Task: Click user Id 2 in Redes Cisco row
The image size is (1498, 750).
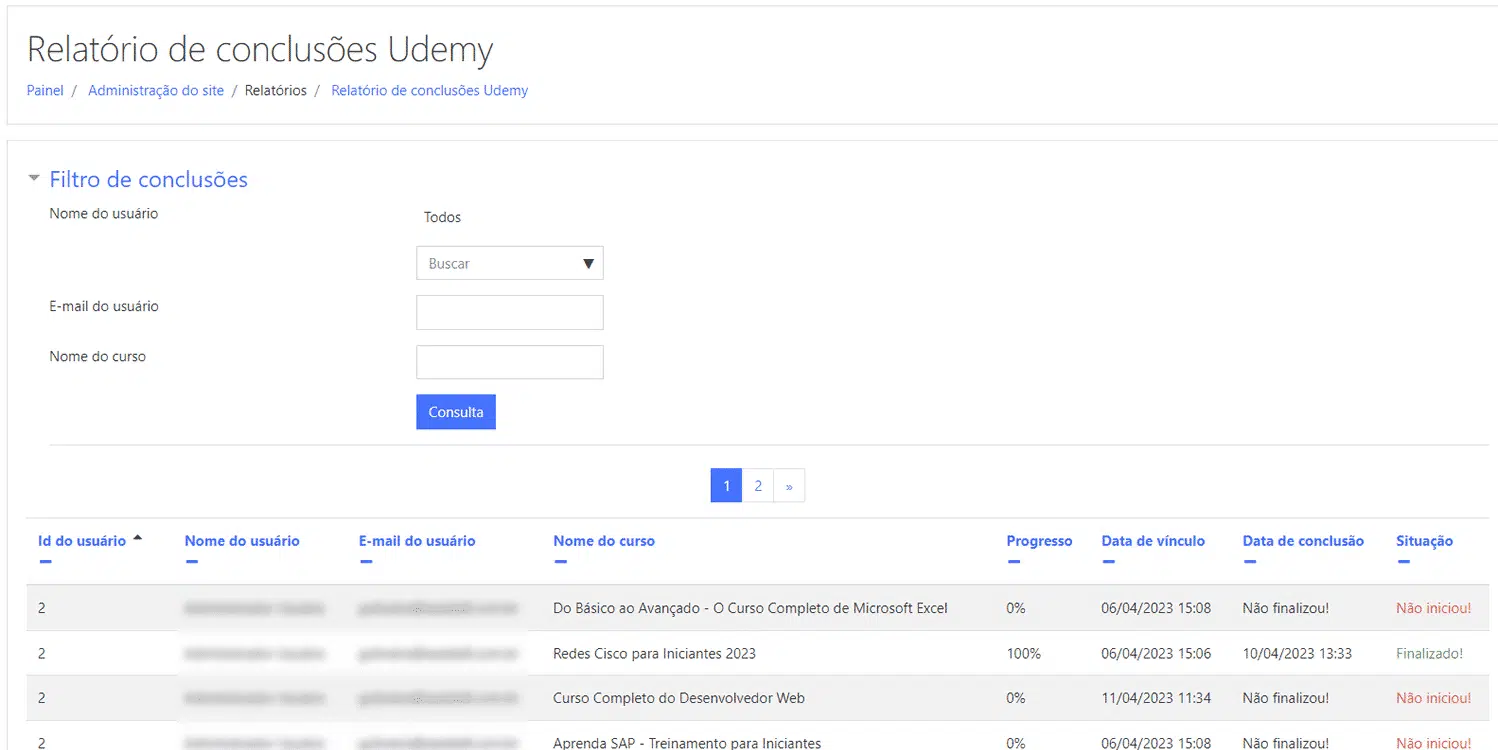Action: pos(42,654)
